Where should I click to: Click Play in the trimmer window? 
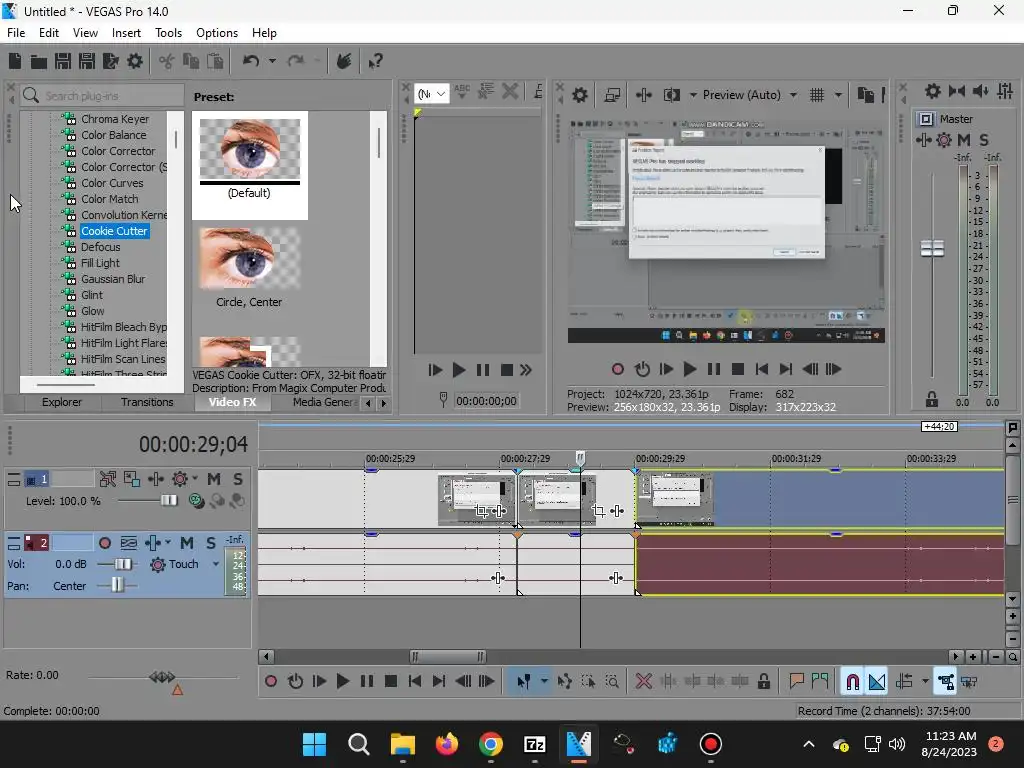point(458,370)
